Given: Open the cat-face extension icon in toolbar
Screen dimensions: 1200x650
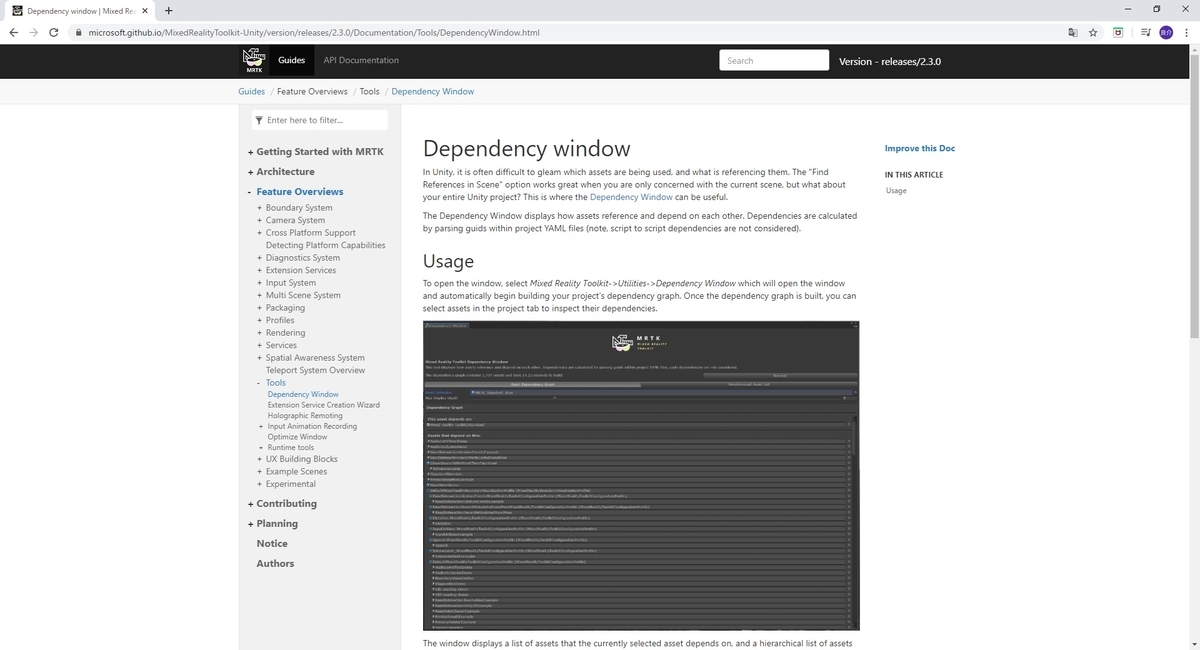Looking at the screenshot, I should [x=1119, y=32].
